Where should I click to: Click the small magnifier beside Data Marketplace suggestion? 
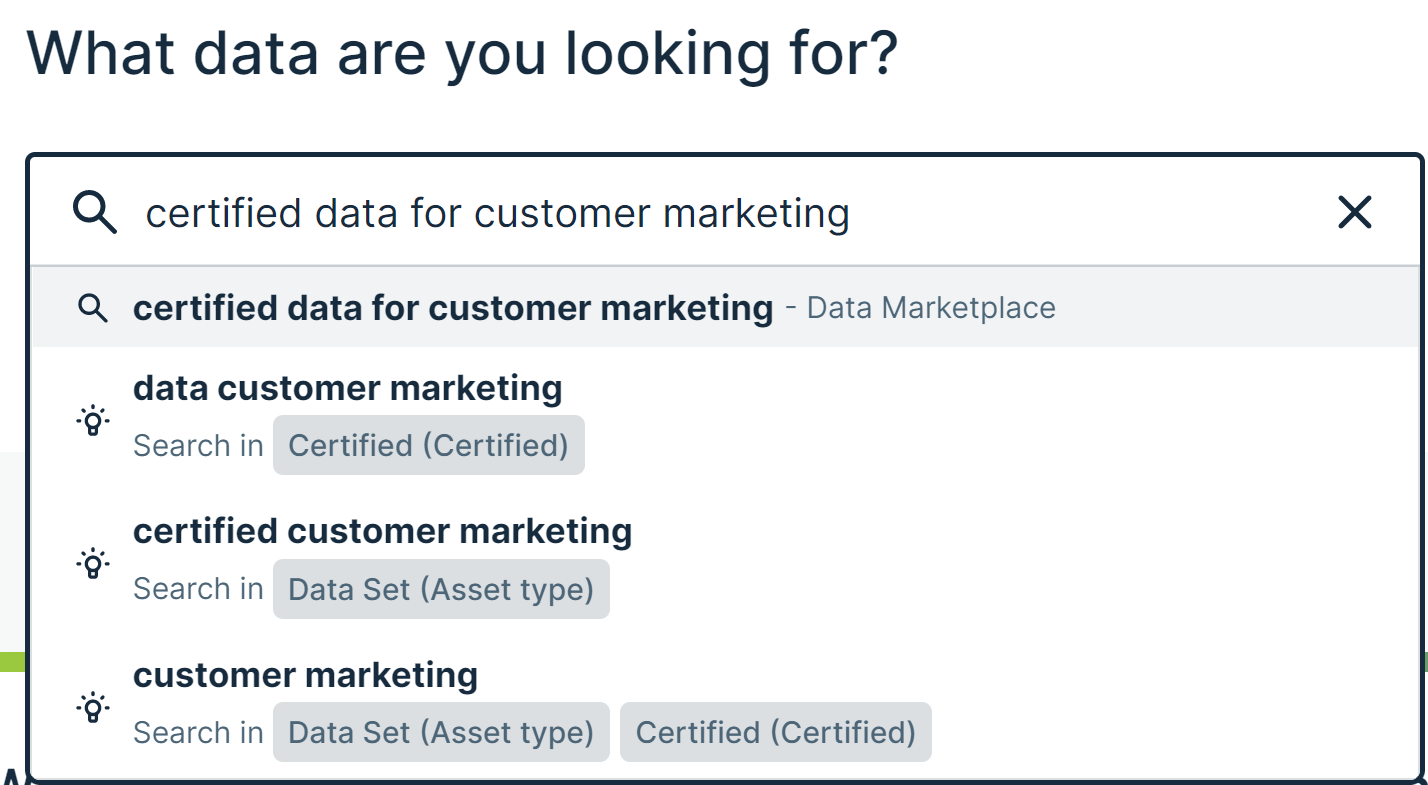pos(93,308)
